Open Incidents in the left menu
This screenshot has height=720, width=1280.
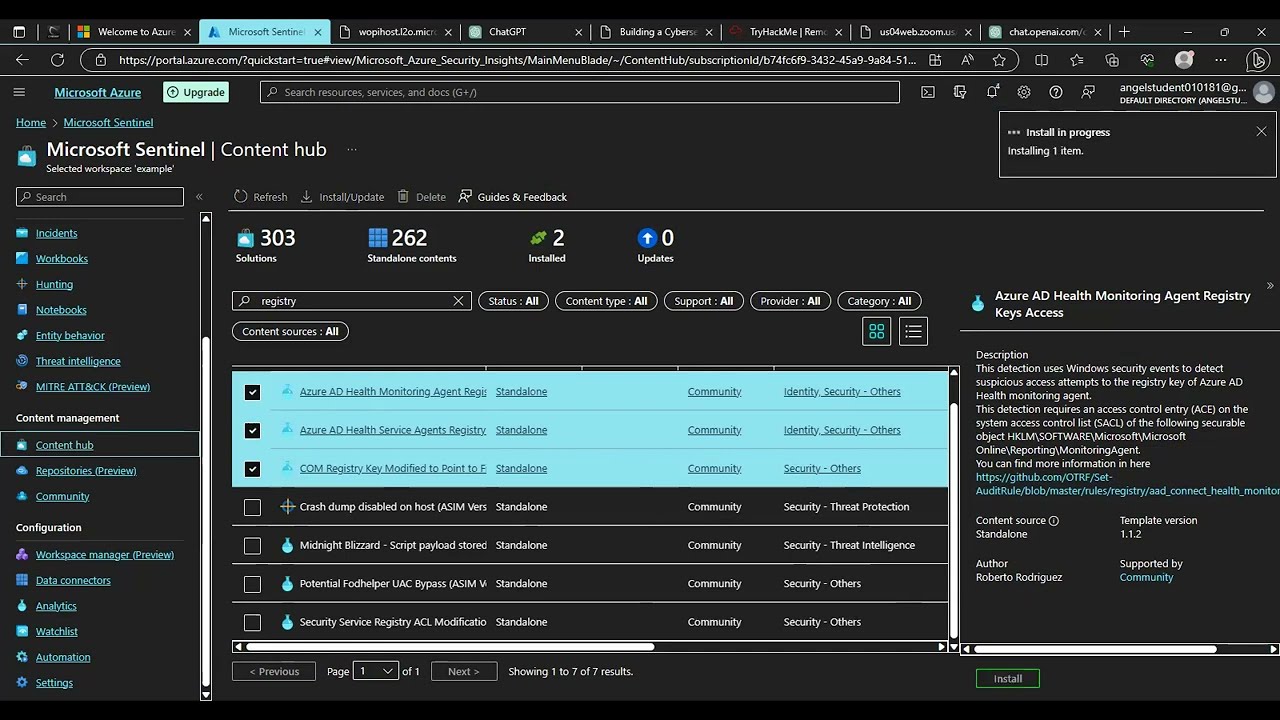tap(56, 233)
